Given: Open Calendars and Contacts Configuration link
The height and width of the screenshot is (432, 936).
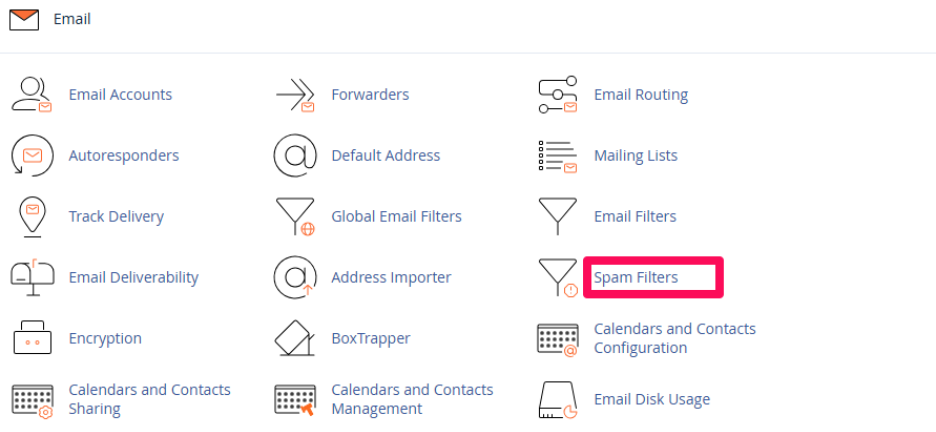Looking at the screenshot, I should 674,338.
